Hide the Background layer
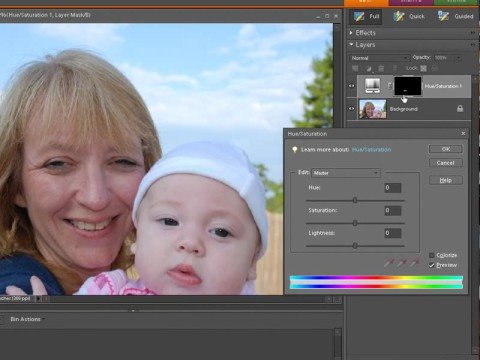This screenshot has height=360, width=480. point(352,109)
